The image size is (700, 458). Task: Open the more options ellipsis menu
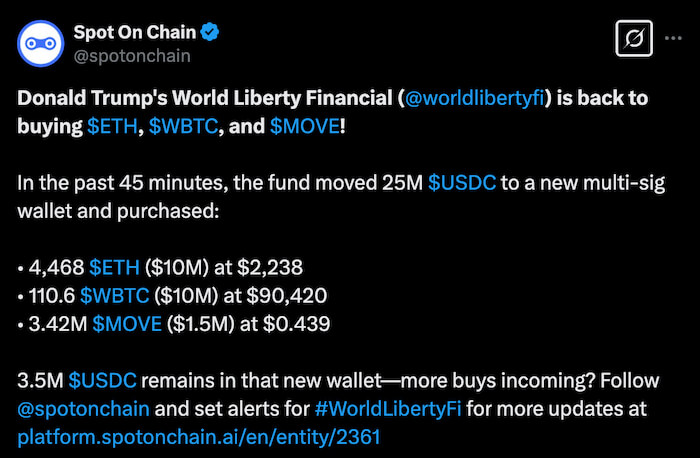673,41
